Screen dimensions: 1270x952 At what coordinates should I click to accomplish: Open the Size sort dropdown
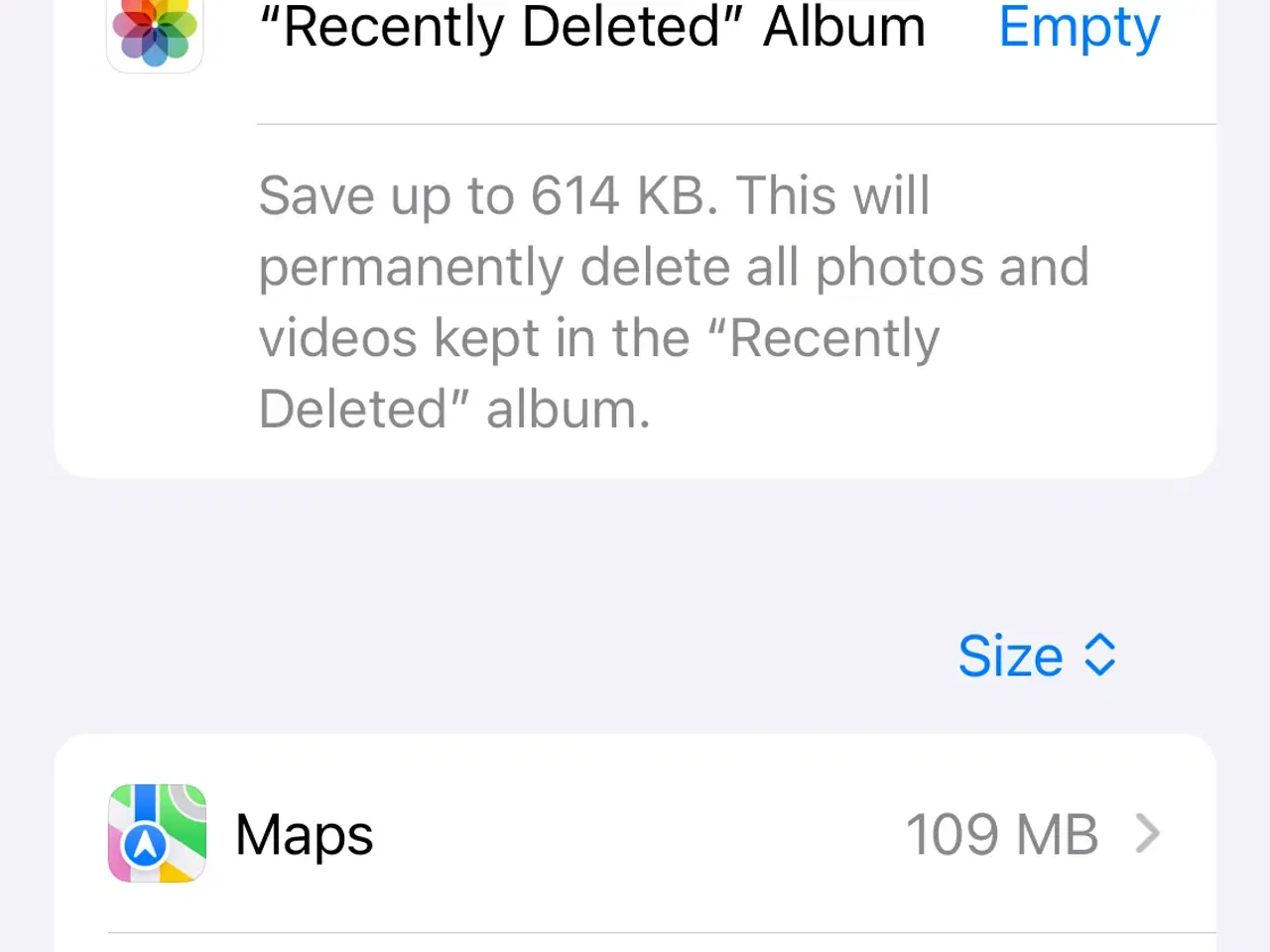pos(1037,655)
